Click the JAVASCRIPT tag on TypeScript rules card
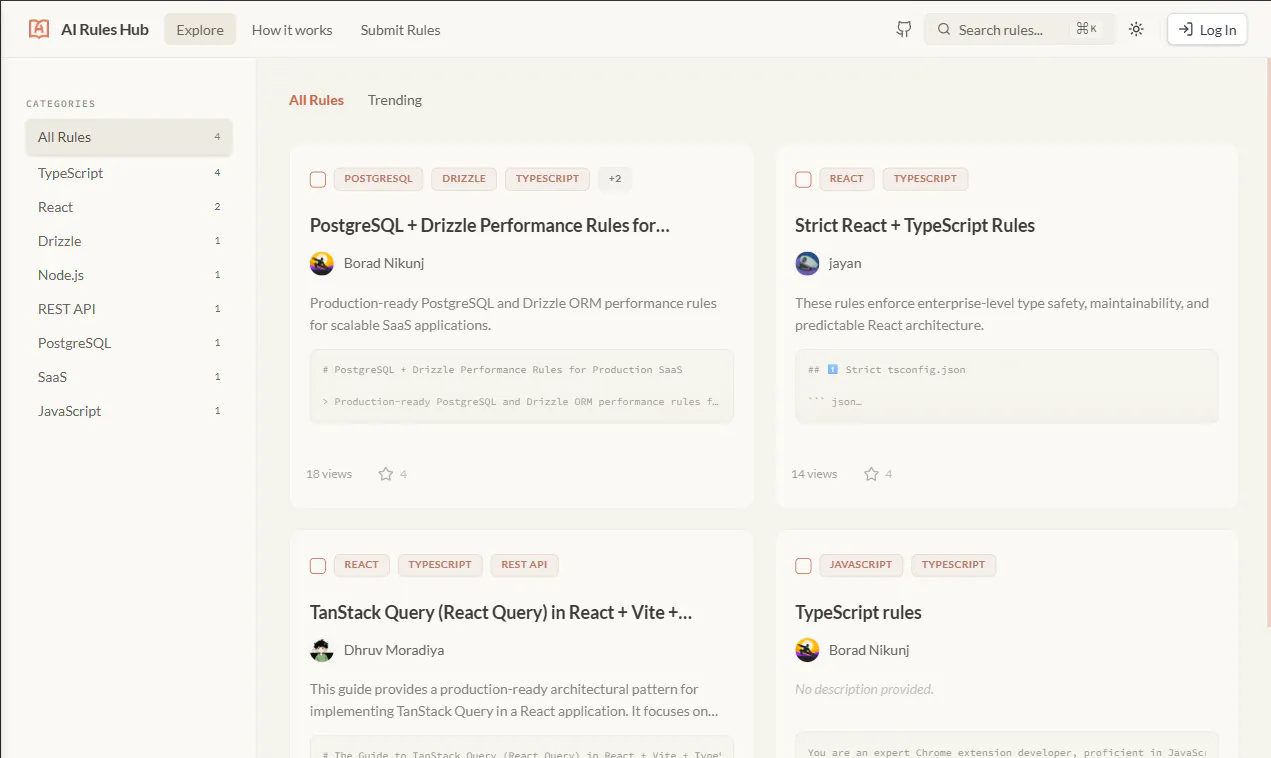This screenshot has width=1271, height=758. coord(861,565)
